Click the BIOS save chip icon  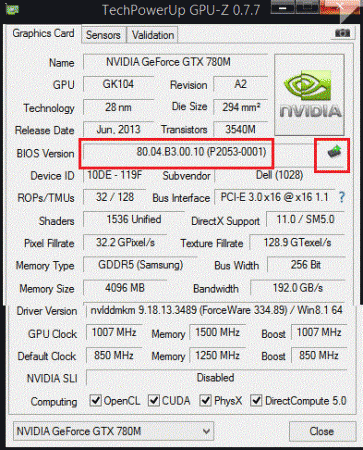334,152
